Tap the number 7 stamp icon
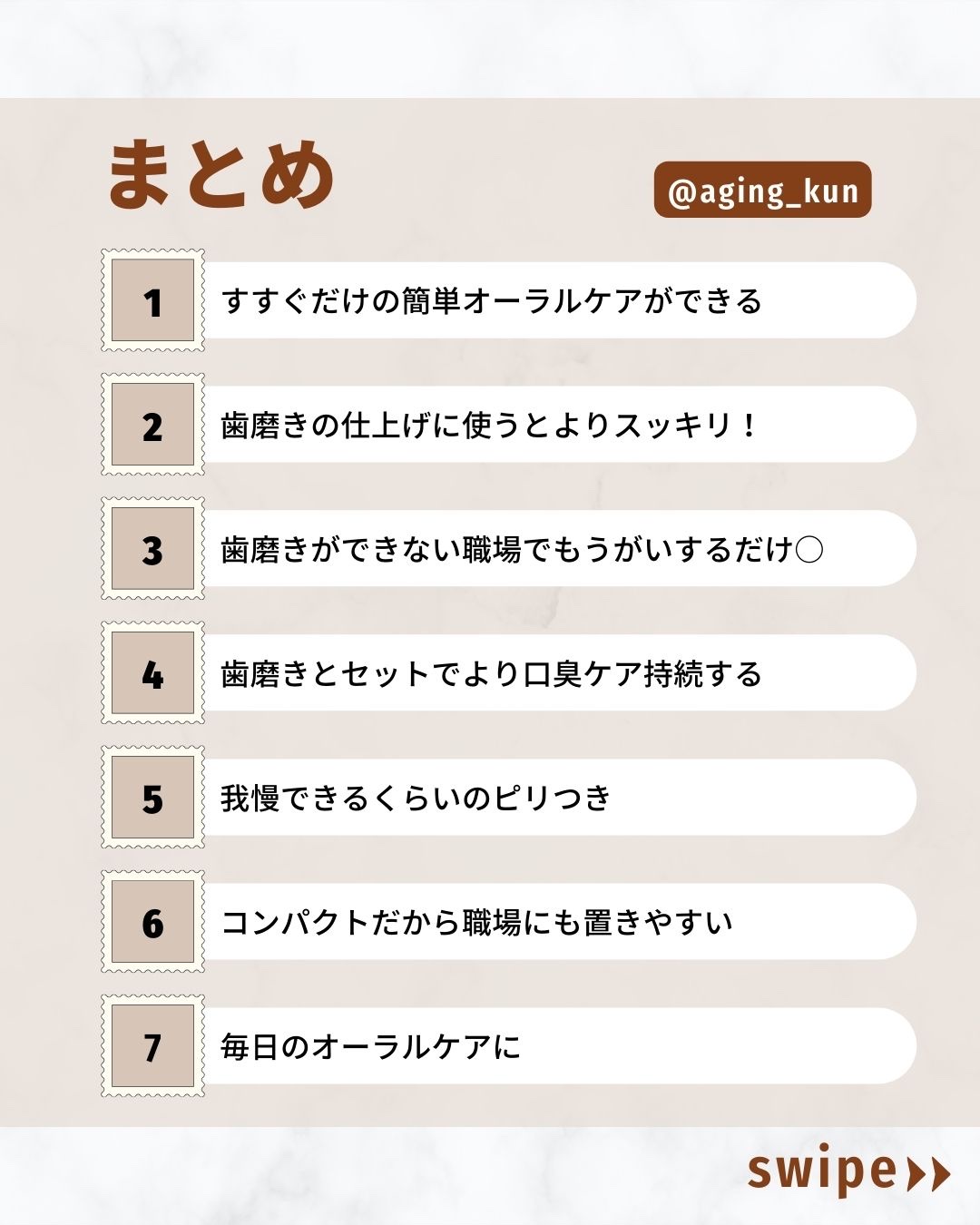The height and width of the screenshot is (1225, 980). [x=152, y=1046]
